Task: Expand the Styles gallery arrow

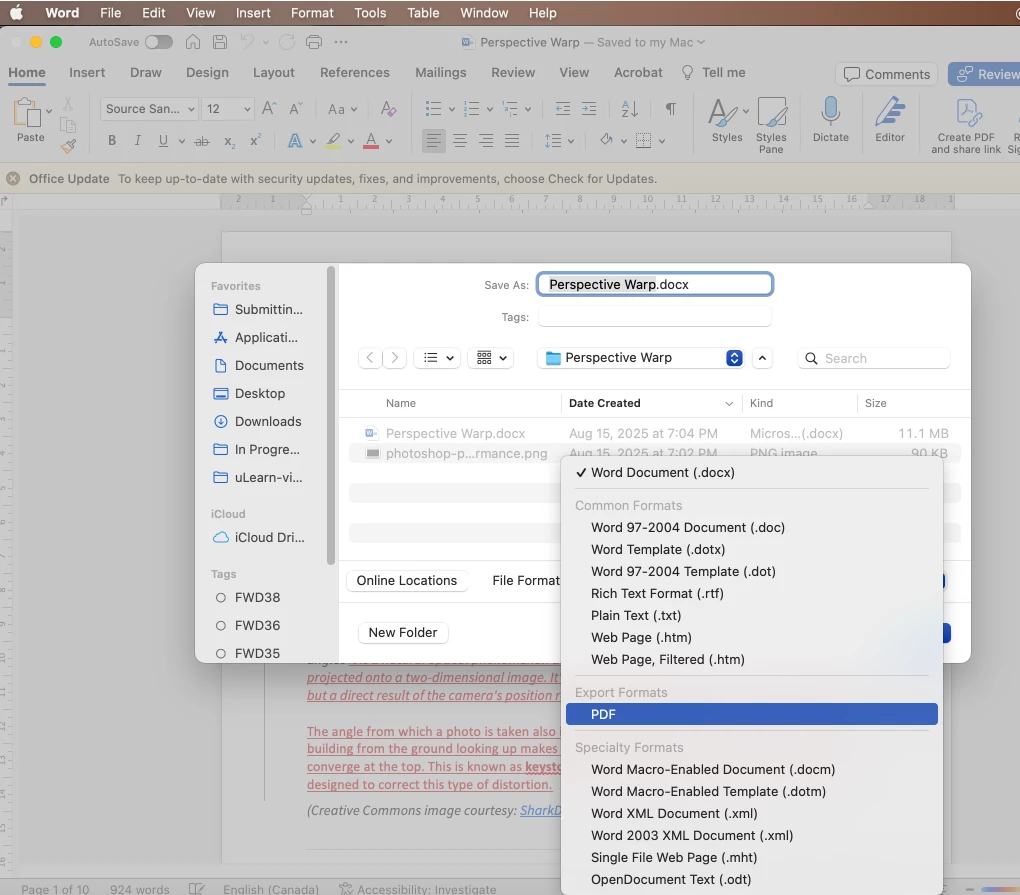Action: (x=745, y=111)
